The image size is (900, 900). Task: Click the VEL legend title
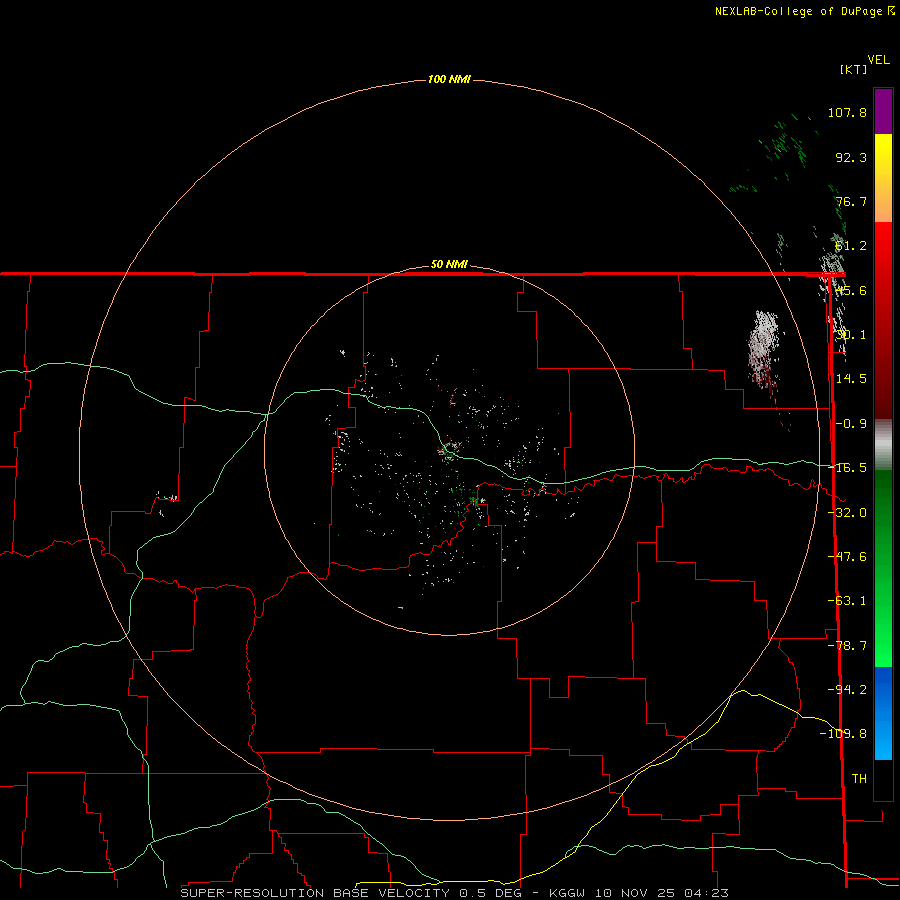878,60
